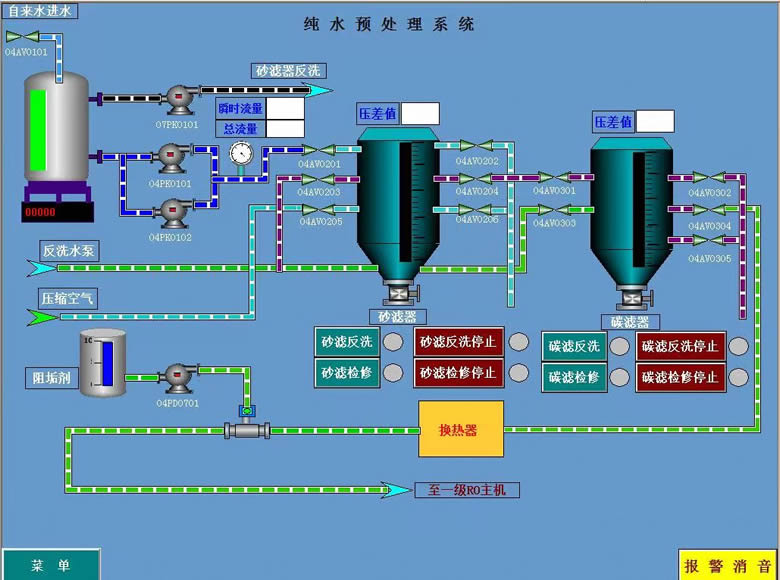
Task: Toggle indicator light beside 碳滤检修停止
Action: 738,377
